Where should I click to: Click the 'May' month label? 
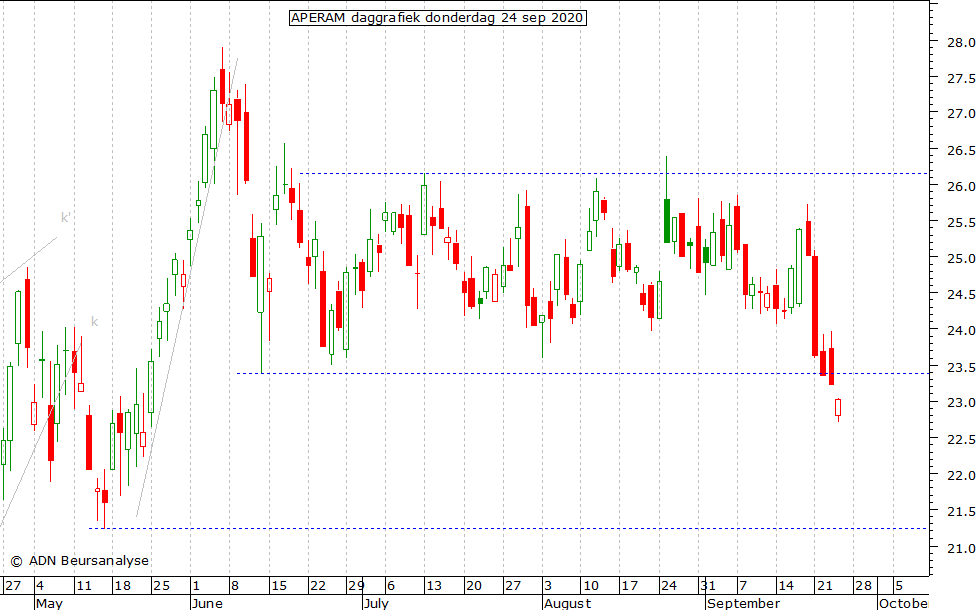pyautogui.click(x=49, y=603)
